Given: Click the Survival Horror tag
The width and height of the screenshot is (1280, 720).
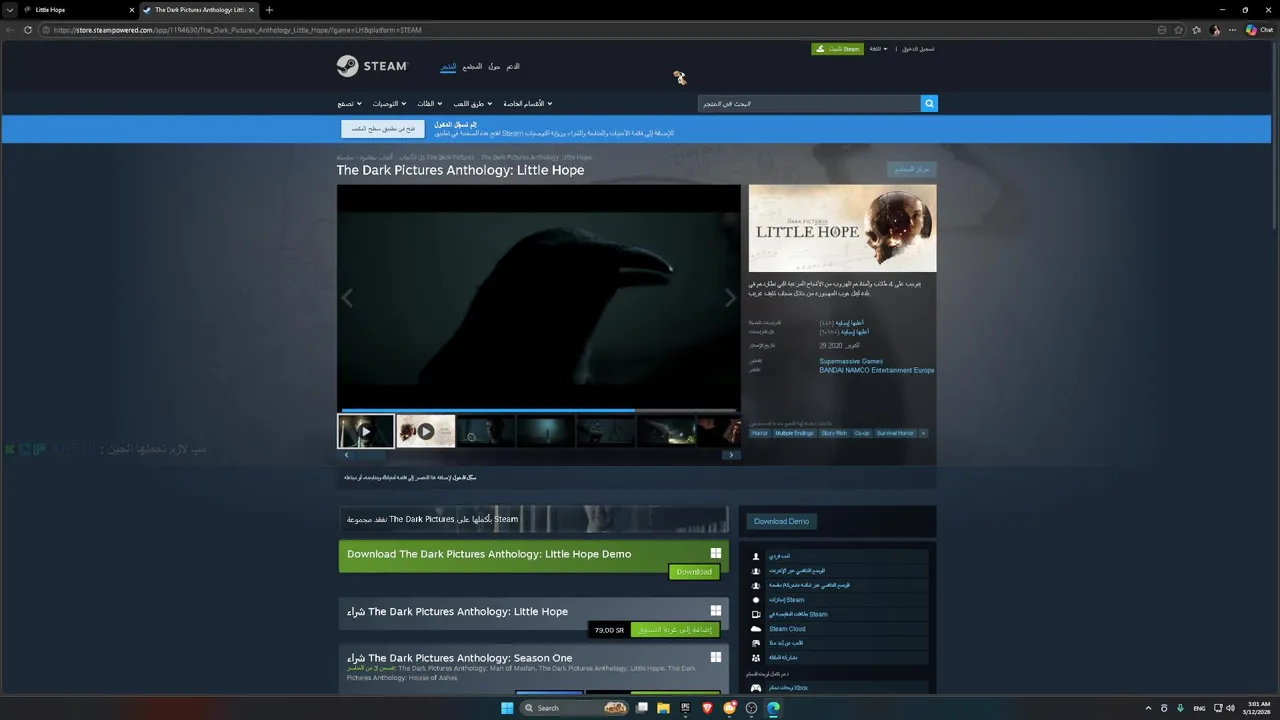Looking at the screenshot, I should 895,433.
